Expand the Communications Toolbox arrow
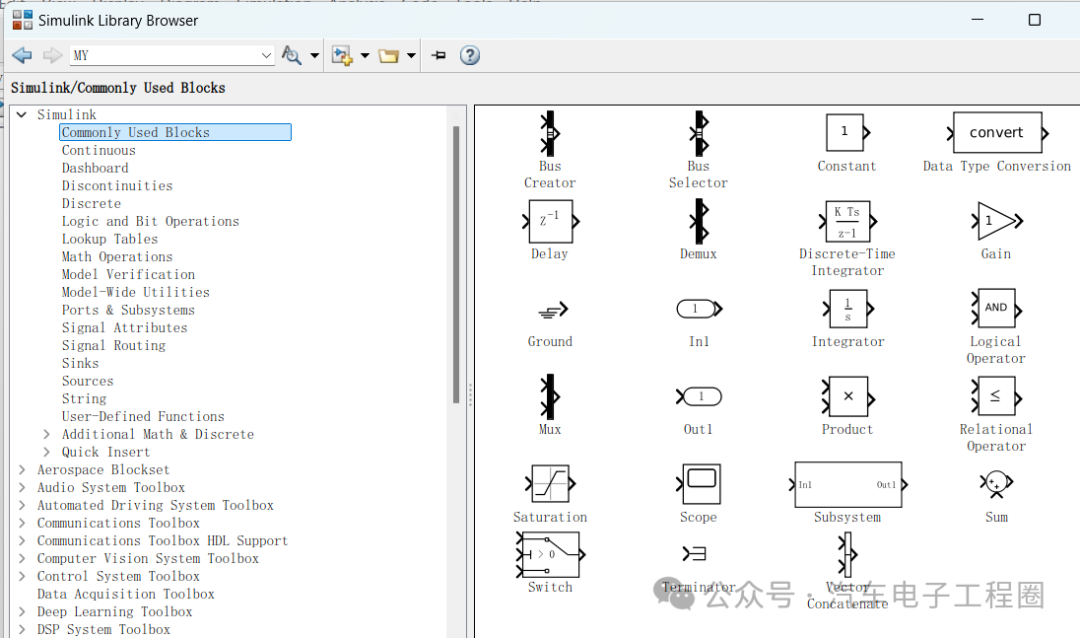Screen dimensions: 1080x638 [22, 524]
